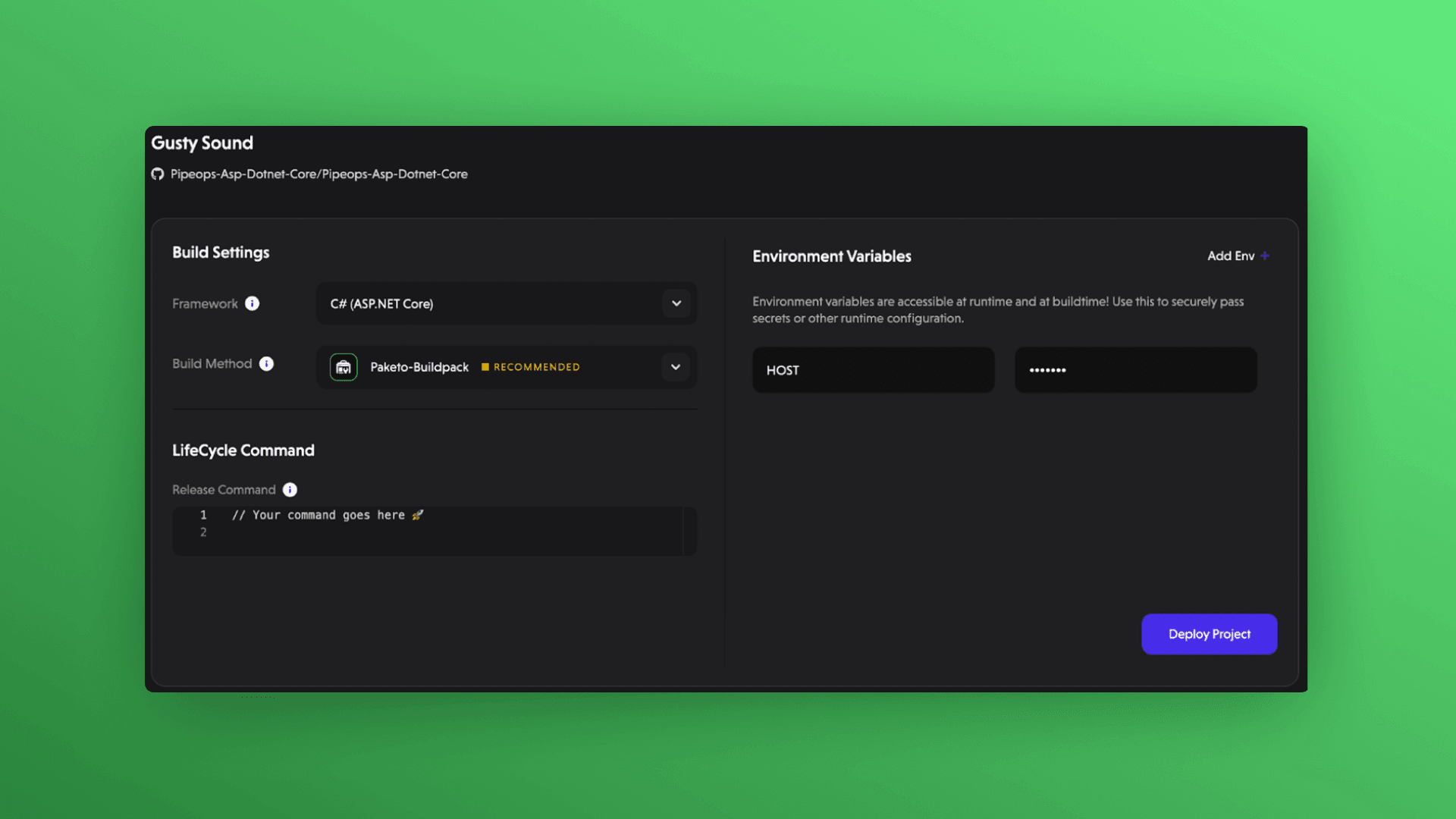1456x819 pixels.
Task: Click the release command editor scrollbar
Action: 689,531
